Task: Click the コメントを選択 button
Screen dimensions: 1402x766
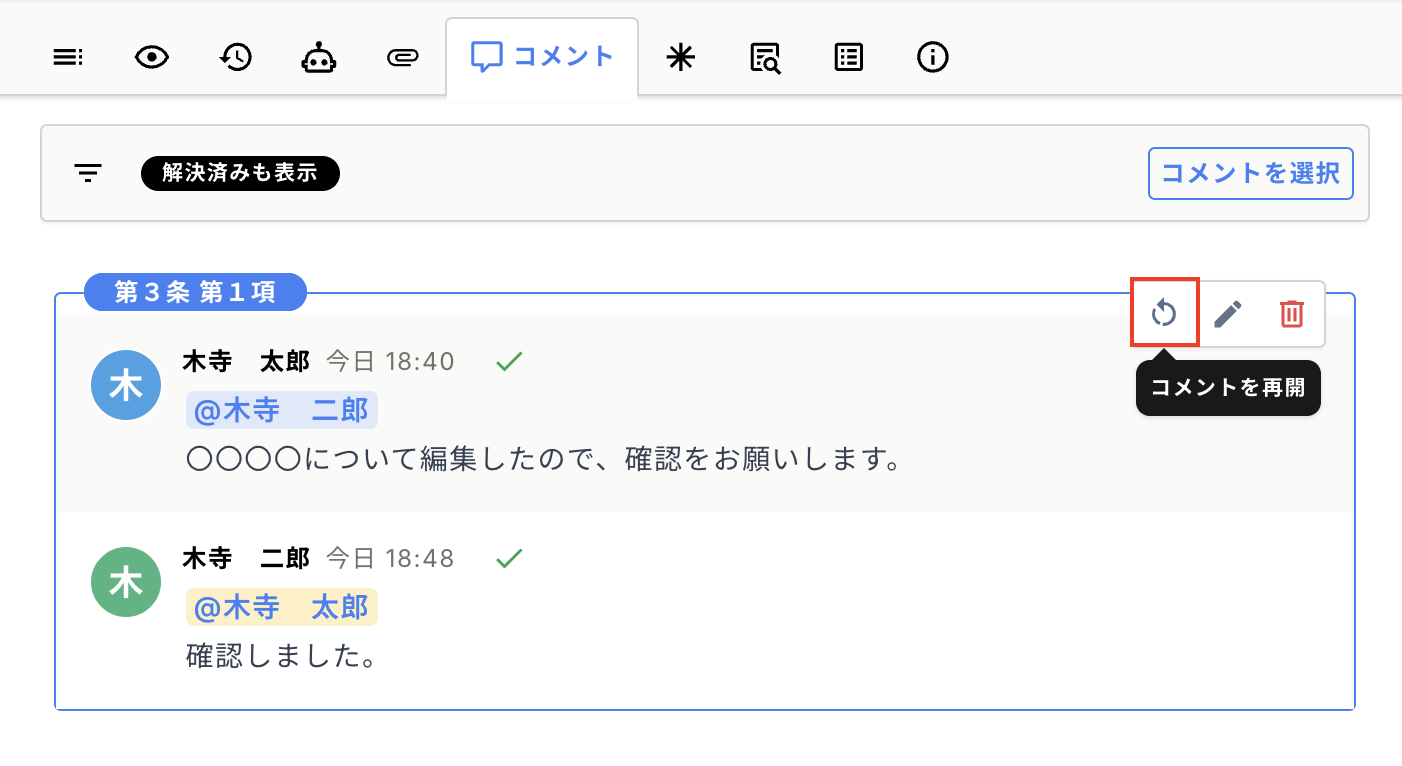Action: tap(1250, 173)
